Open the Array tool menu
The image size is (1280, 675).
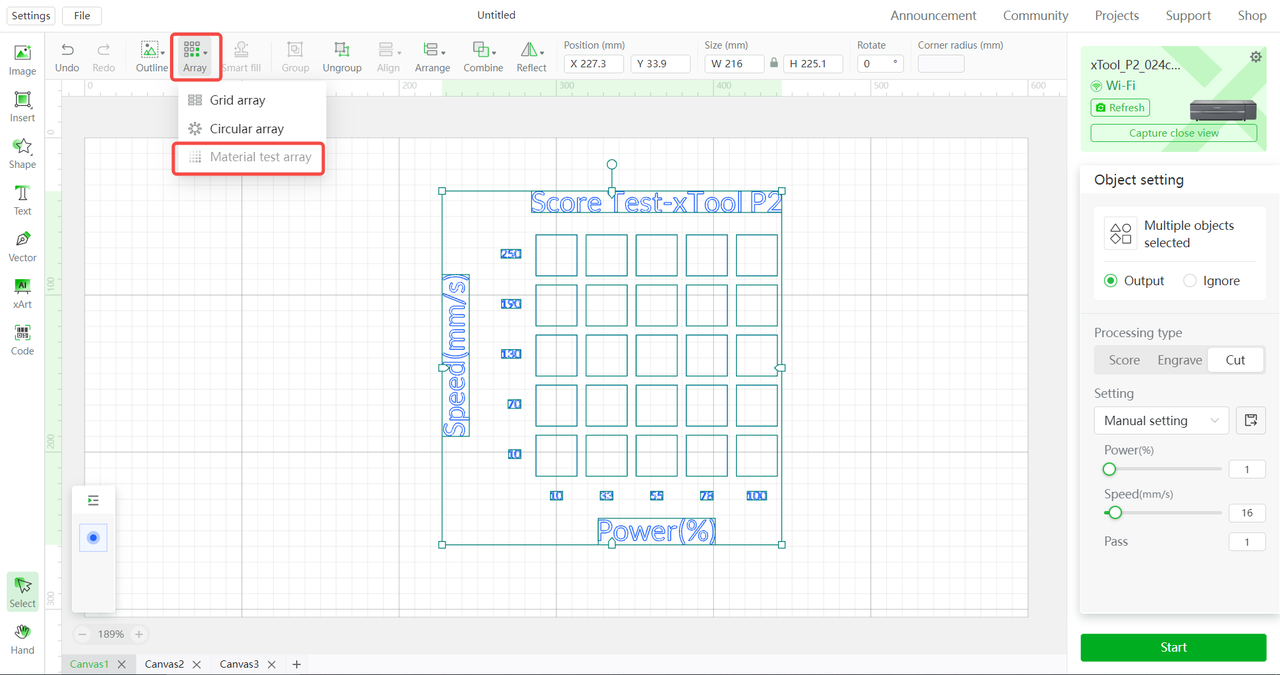click(195, 57)
